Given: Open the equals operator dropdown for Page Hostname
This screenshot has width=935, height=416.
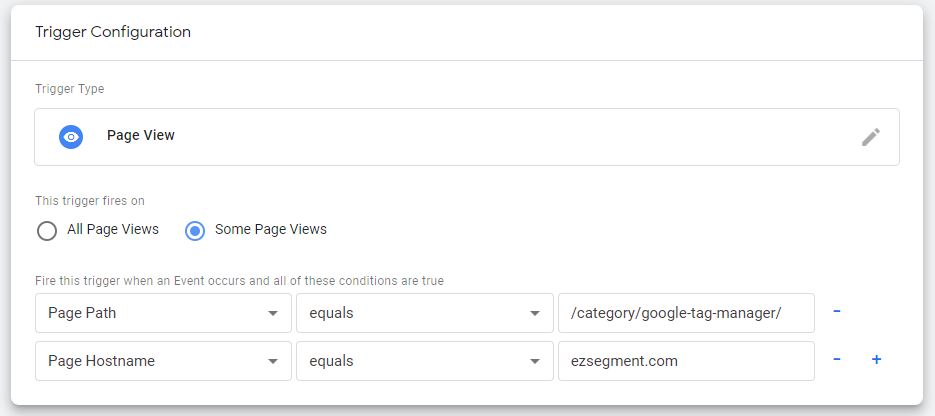Looking at the screenshot, I should 425,361.
